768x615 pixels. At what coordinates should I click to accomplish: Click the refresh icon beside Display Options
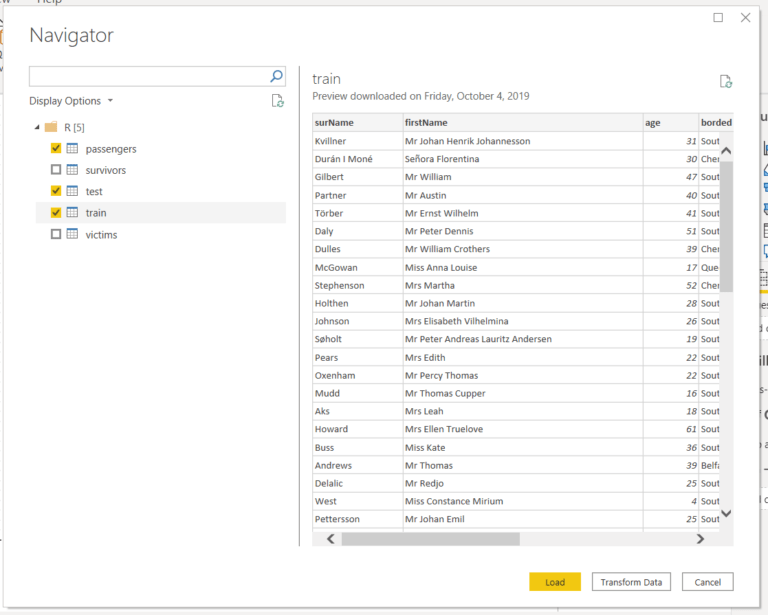(x=278, y=101)
